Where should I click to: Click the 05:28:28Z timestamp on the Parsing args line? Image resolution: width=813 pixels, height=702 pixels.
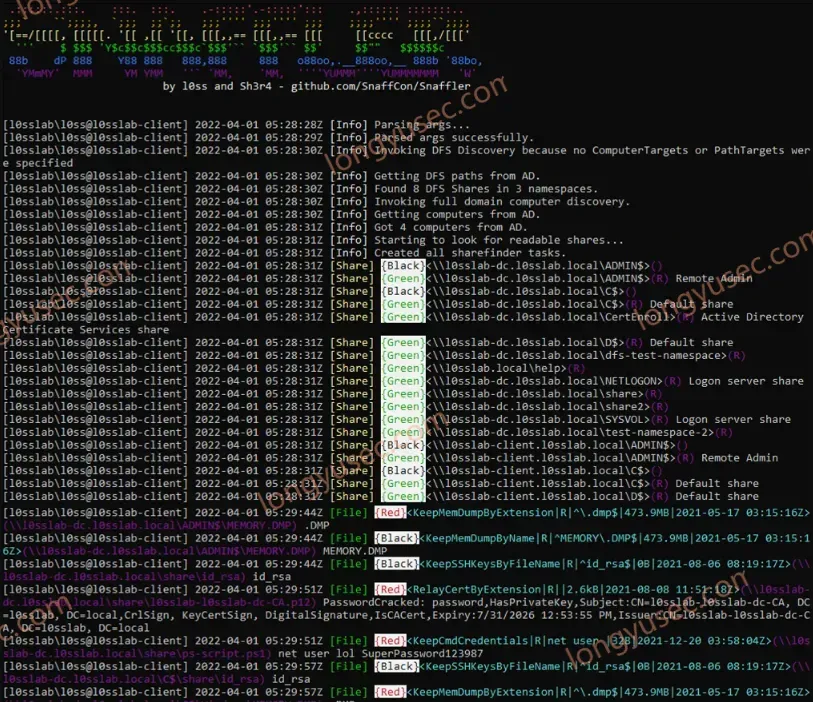pyautogui.click(x=294, y=125)
